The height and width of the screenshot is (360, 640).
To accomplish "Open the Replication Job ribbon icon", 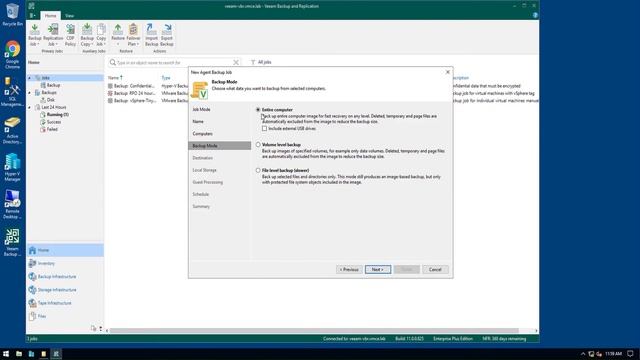I will pos(53,35).
